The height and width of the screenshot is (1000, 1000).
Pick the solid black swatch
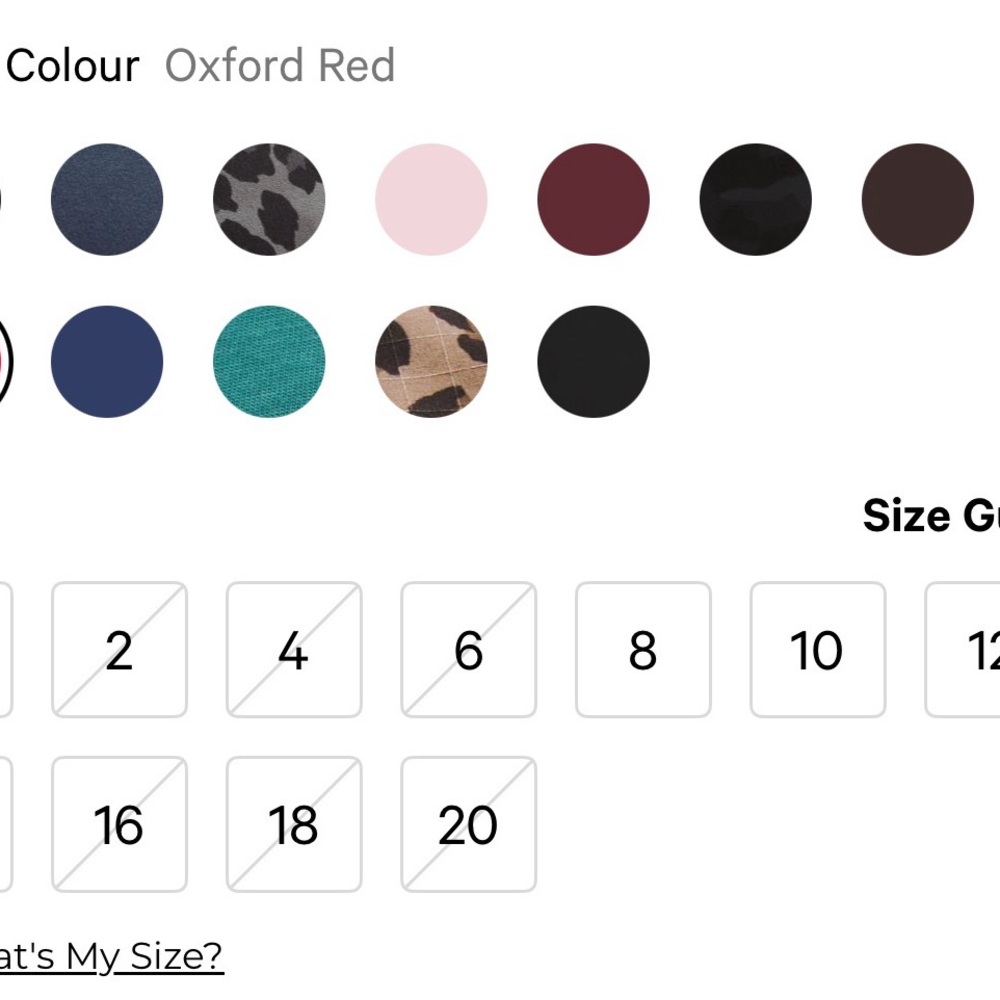(x=594, y=362)
